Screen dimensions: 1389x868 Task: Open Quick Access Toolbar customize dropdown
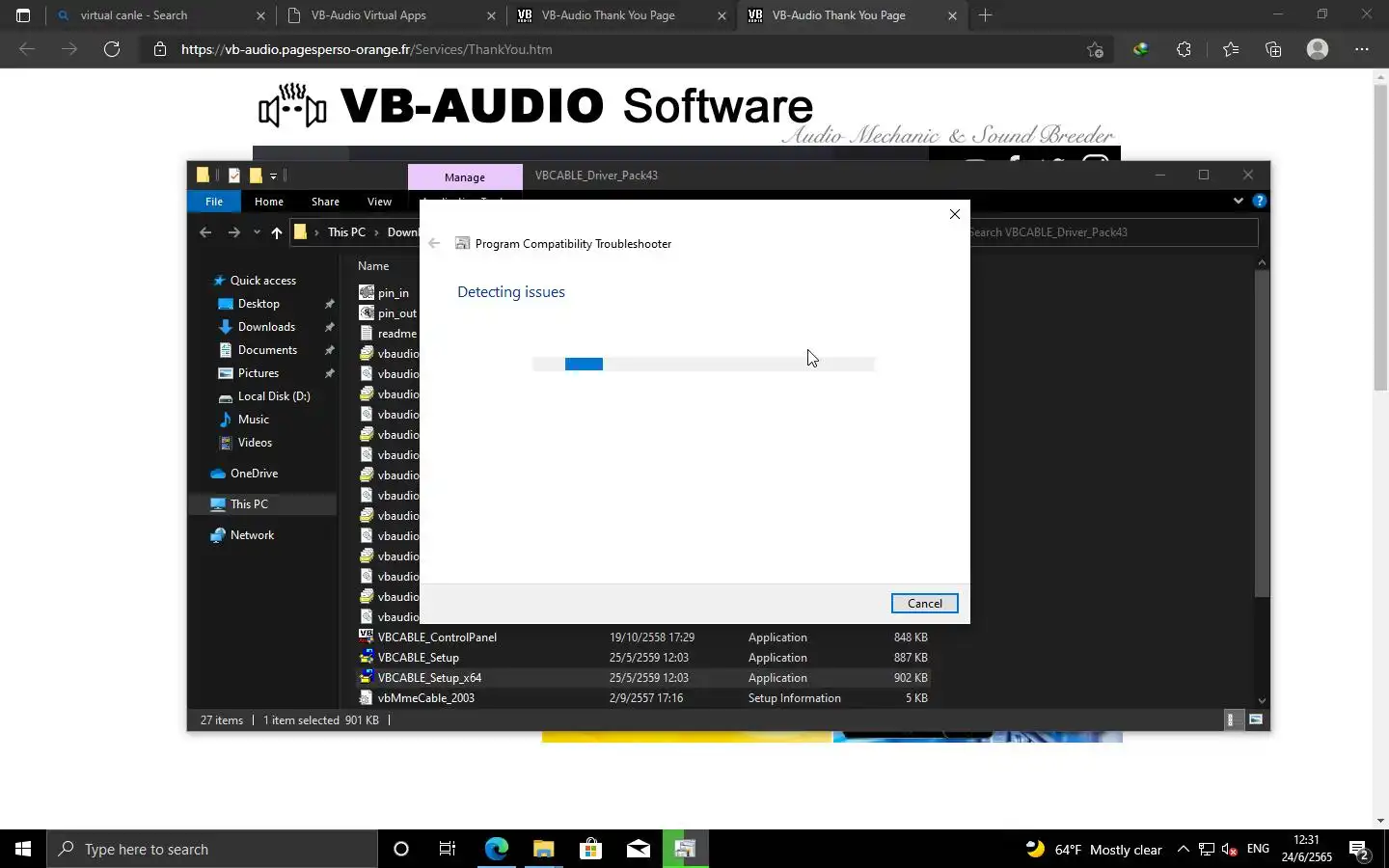[x=273, y=176]
